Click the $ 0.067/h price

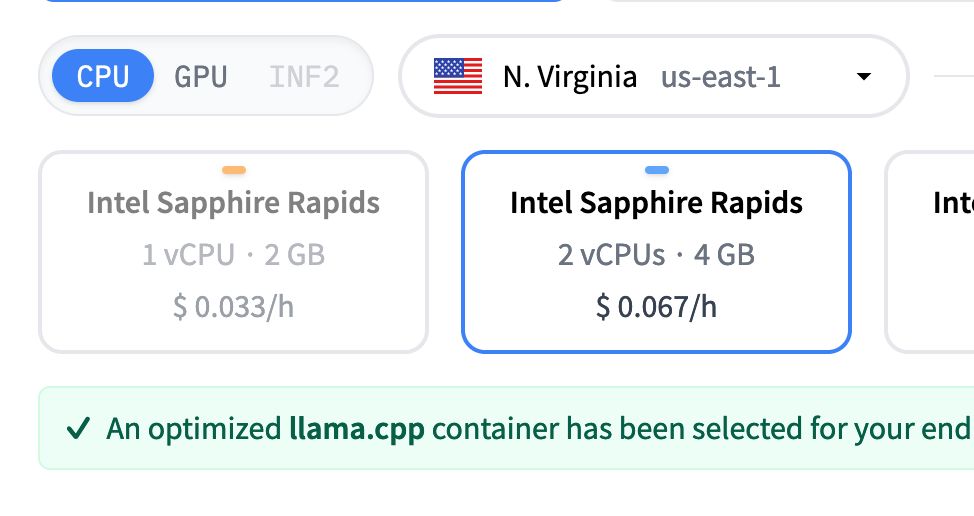point(657,307)
